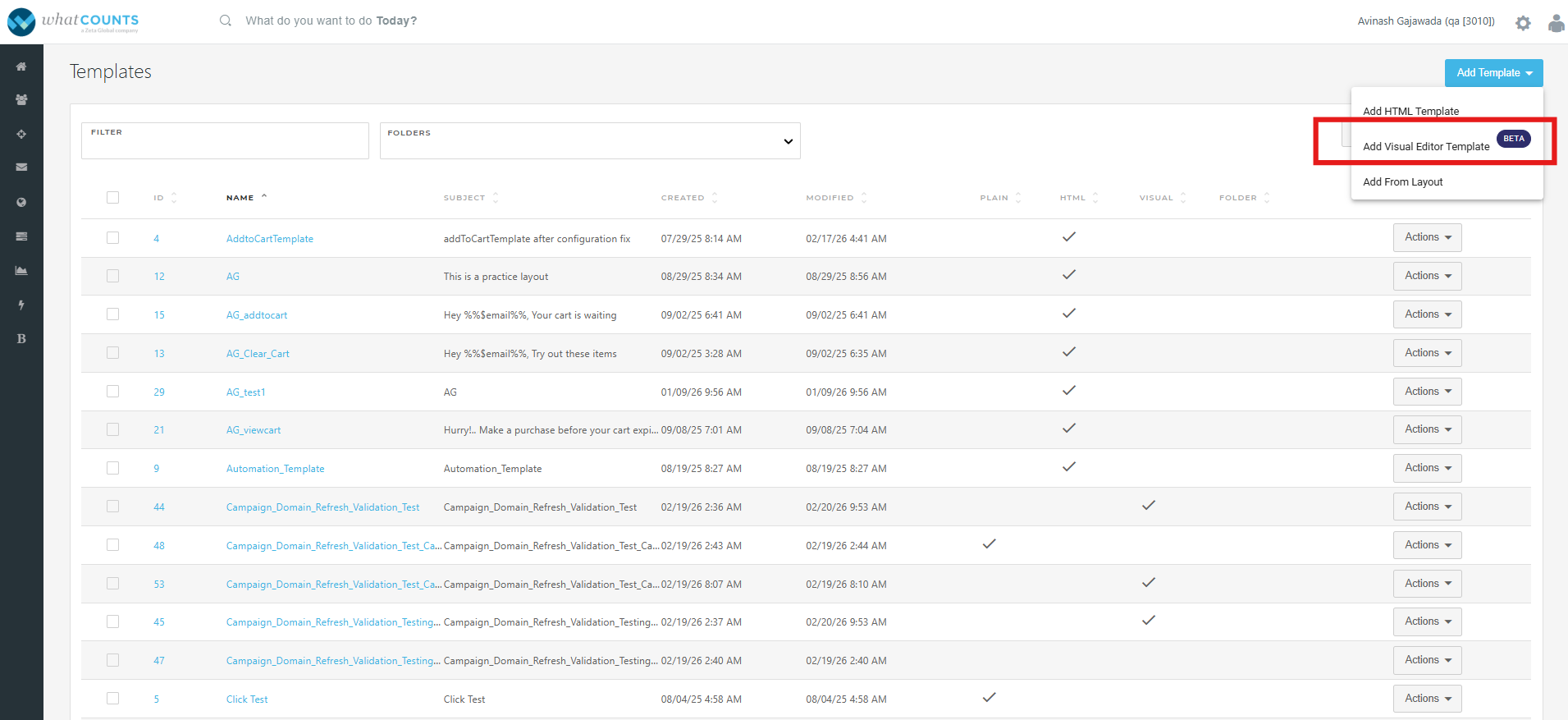Viewport: 1568px width, 720px height.
Task: Open the globe icon in sidebar
Action: pyautogui.click(x=21, y=202)
